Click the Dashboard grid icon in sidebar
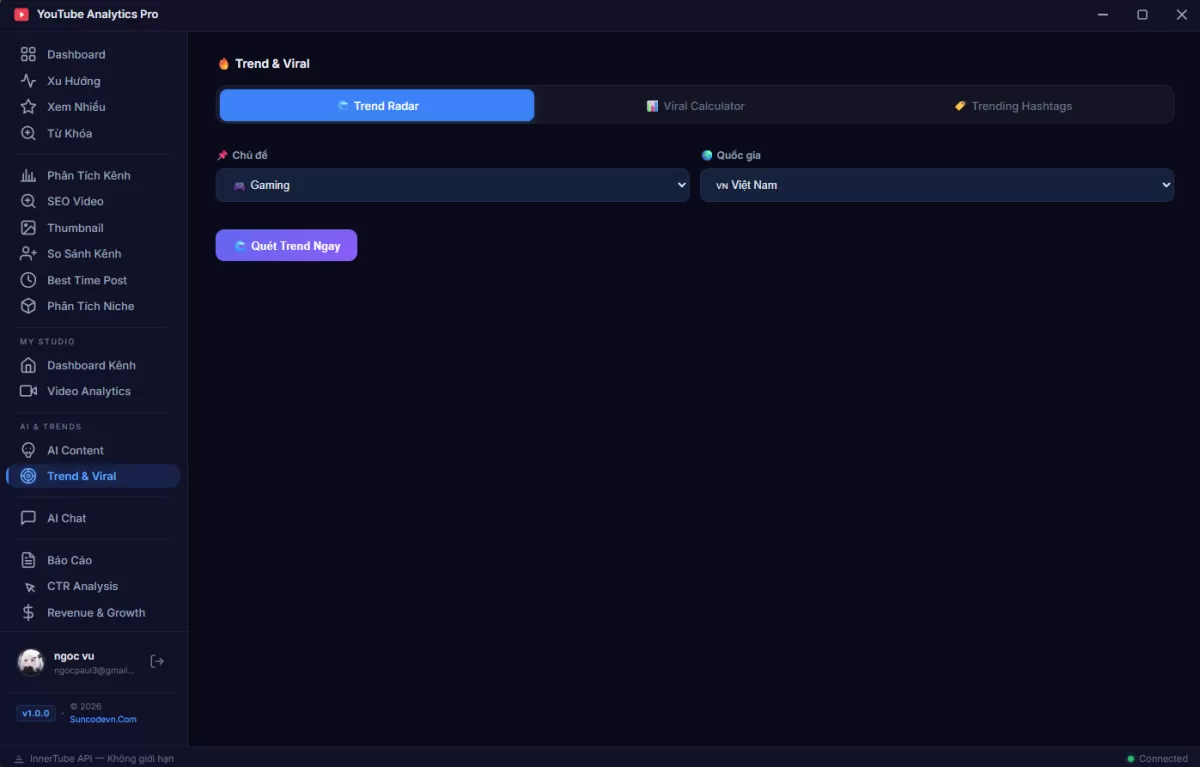 [28, 54]
